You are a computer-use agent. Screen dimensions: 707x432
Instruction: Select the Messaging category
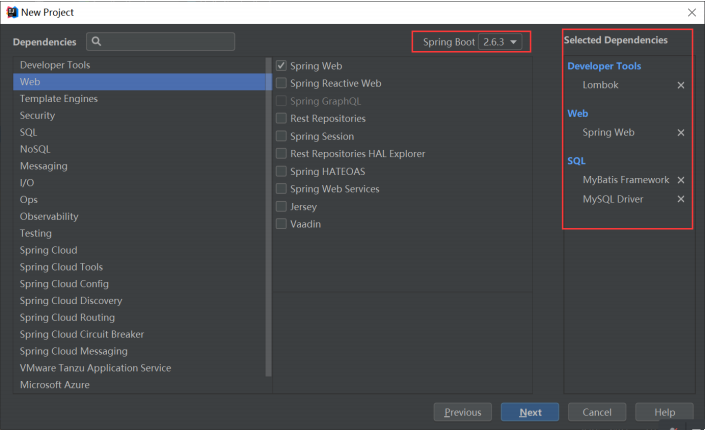pyautogui.click(x=140, y=166)
